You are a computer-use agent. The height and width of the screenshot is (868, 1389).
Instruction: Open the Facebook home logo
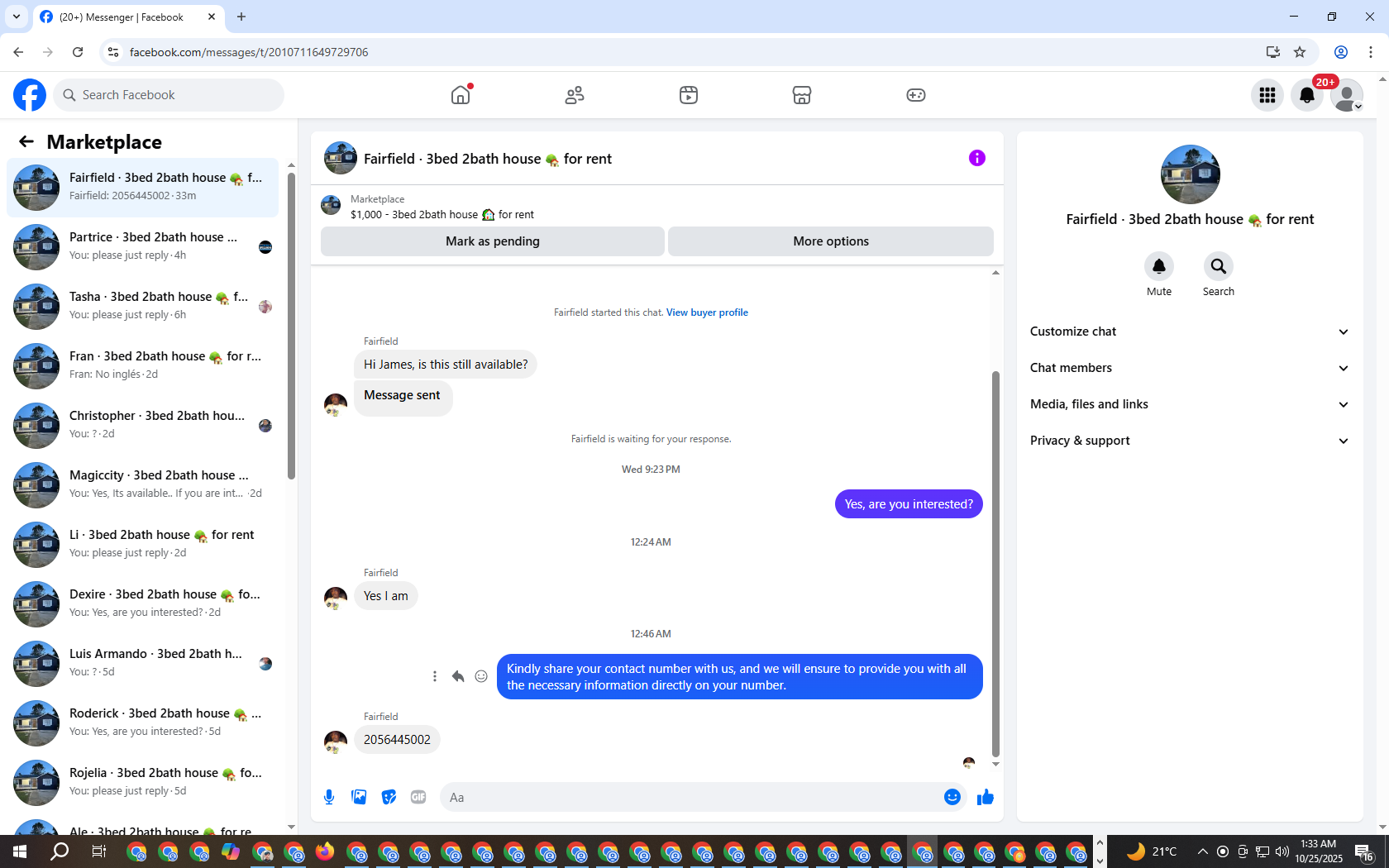[x=30, y=95]
